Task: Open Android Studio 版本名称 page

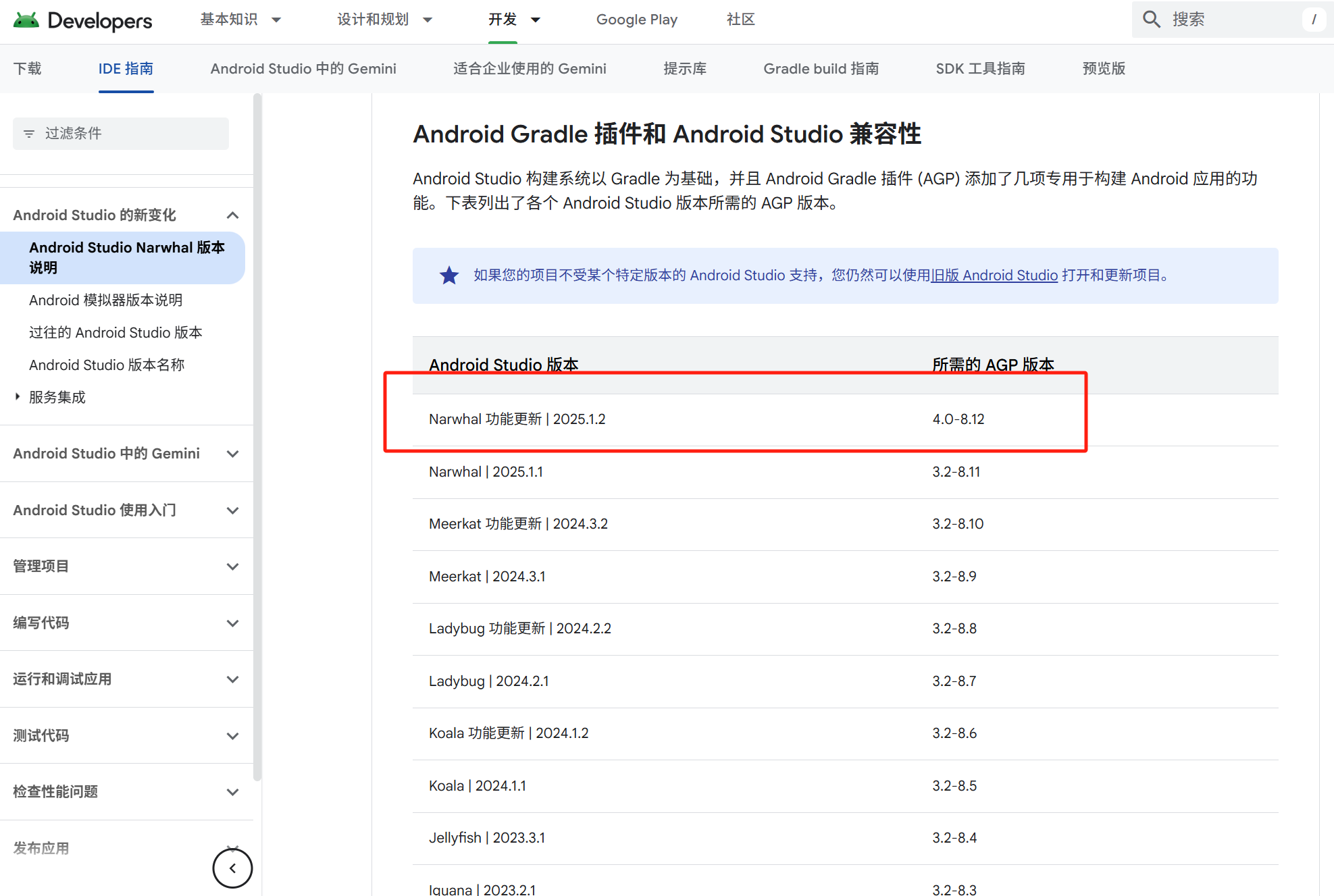Action: (107, 365)
